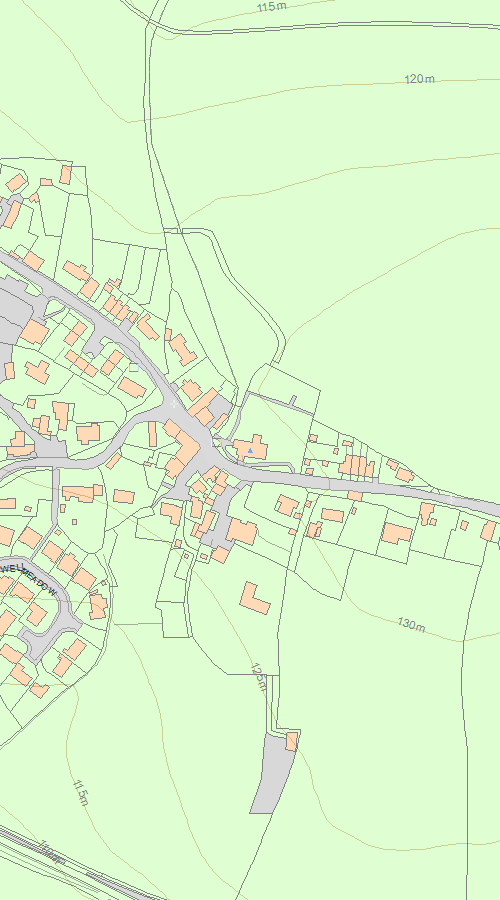Select the cross-shaped building with triangle symbol
Screen dimensions: 500x900
[250, 448]
